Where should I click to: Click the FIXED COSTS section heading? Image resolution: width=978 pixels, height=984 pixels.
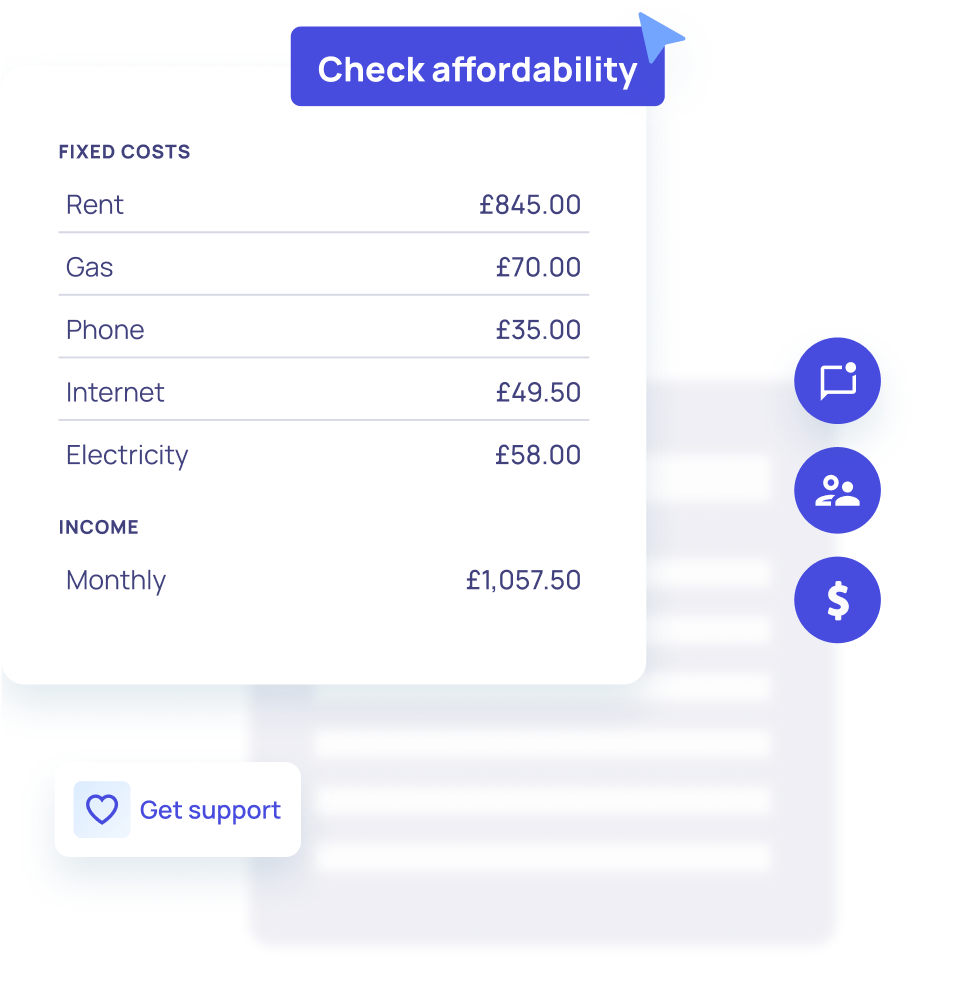click(124, 152)
